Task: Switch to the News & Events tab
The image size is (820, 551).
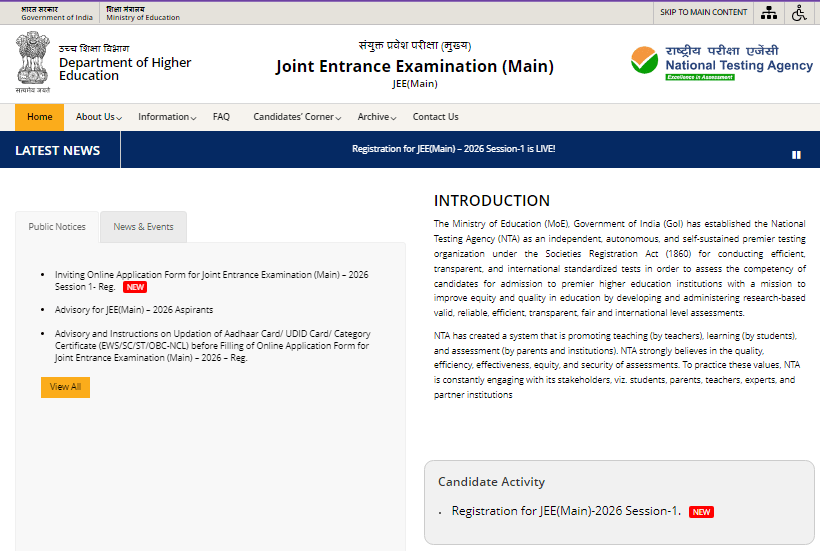Action: 143,227
